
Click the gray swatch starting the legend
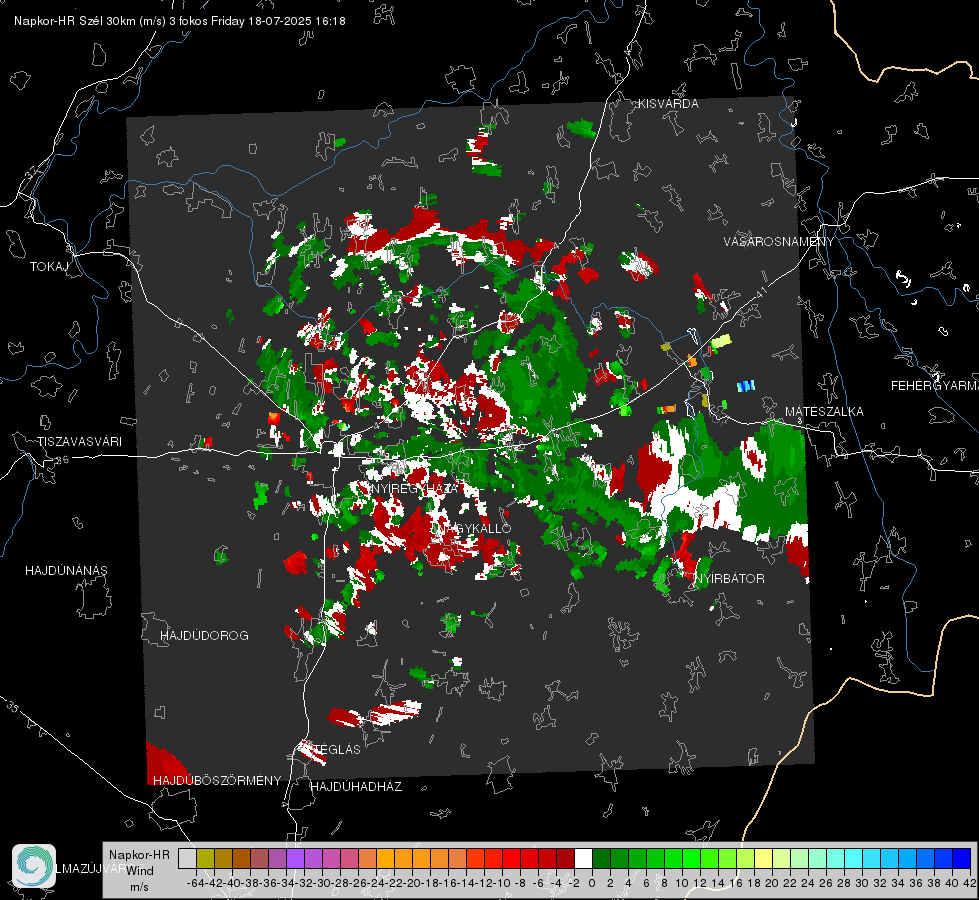click(x=187, y=858)
